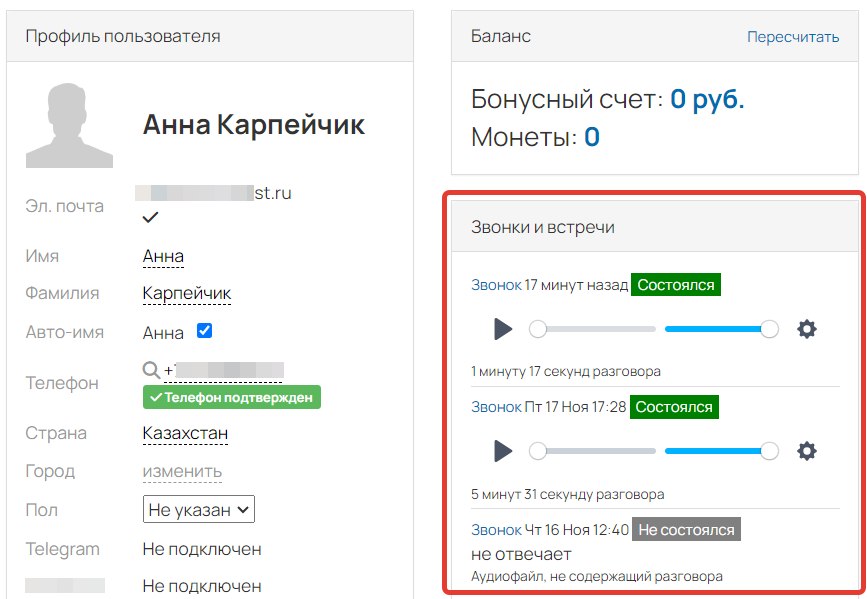Viewport: 867px width, 599px height.
Task: Click the green "Состоялся" status badge
Action: (x=675, y=284)
